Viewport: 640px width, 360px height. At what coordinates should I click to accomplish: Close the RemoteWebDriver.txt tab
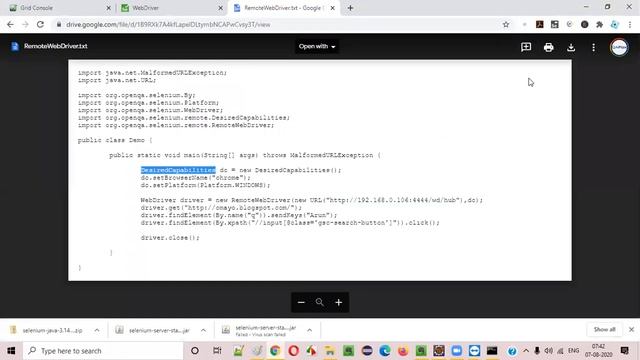coord(332,8)
